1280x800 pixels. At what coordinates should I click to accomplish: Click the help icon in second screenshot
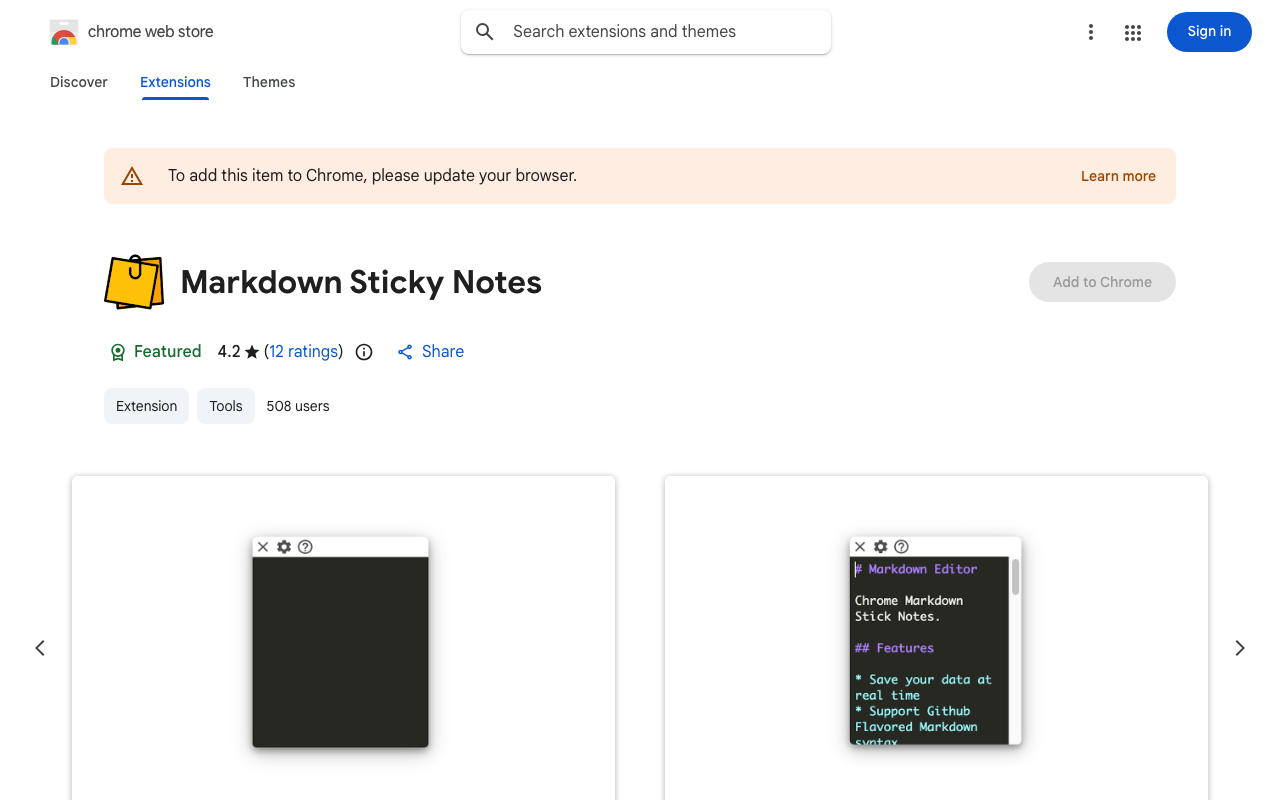pos(902,546)
